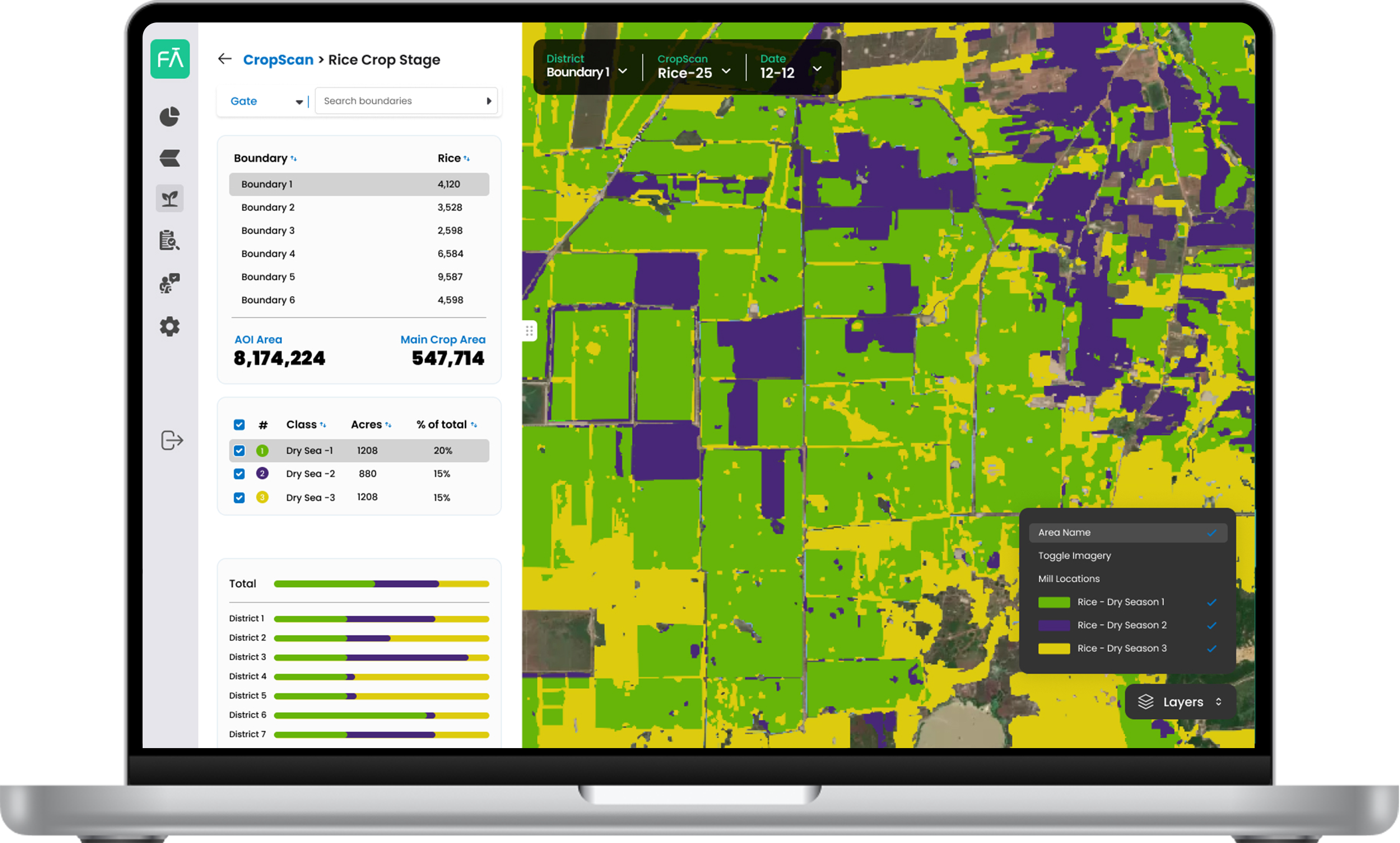Open the pie chart dashboard icon
The image size is (1400, 843).
pos(169,116)
